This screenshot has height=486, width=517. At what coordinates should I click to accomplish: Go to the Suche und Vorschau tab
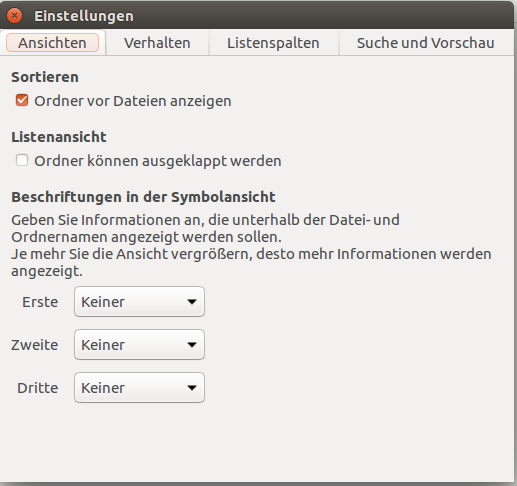[x=426, y=43]
